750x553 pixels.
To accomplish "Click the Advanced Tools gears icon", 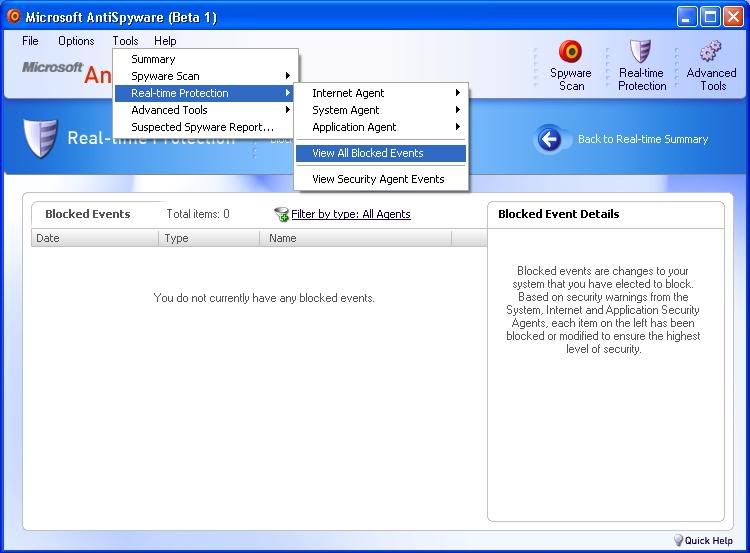I will pos(710,51).
